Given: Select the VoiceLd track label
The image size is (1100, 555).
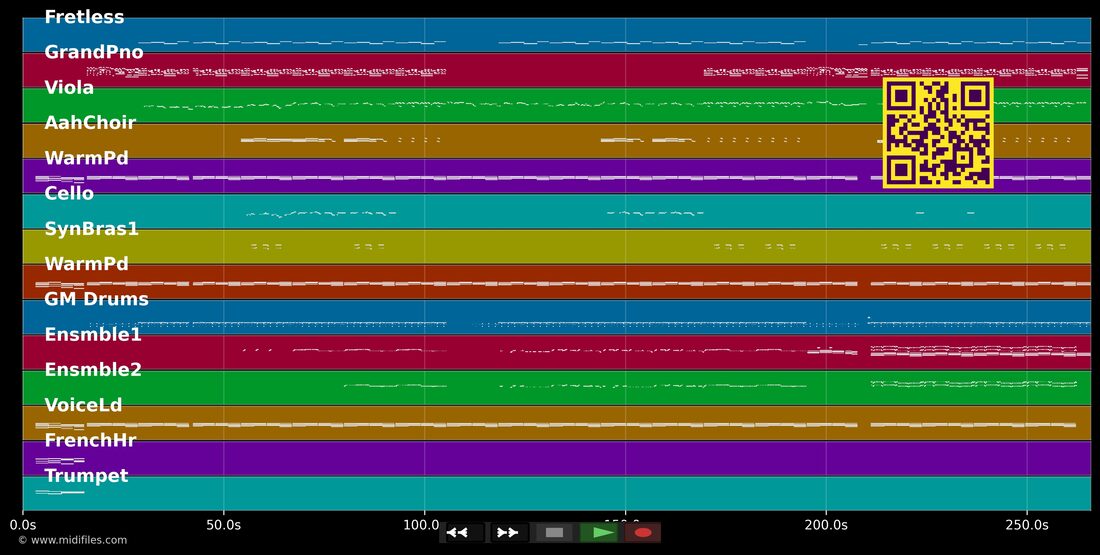Looking at the screenshot, I should click(x=83, y=405).
